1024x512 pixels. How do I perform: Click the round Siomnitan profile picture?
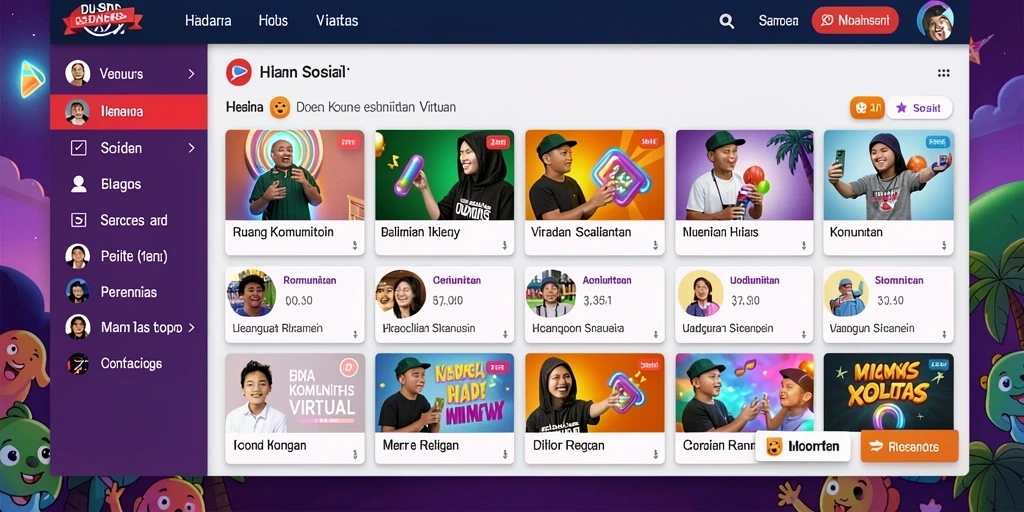846,293
